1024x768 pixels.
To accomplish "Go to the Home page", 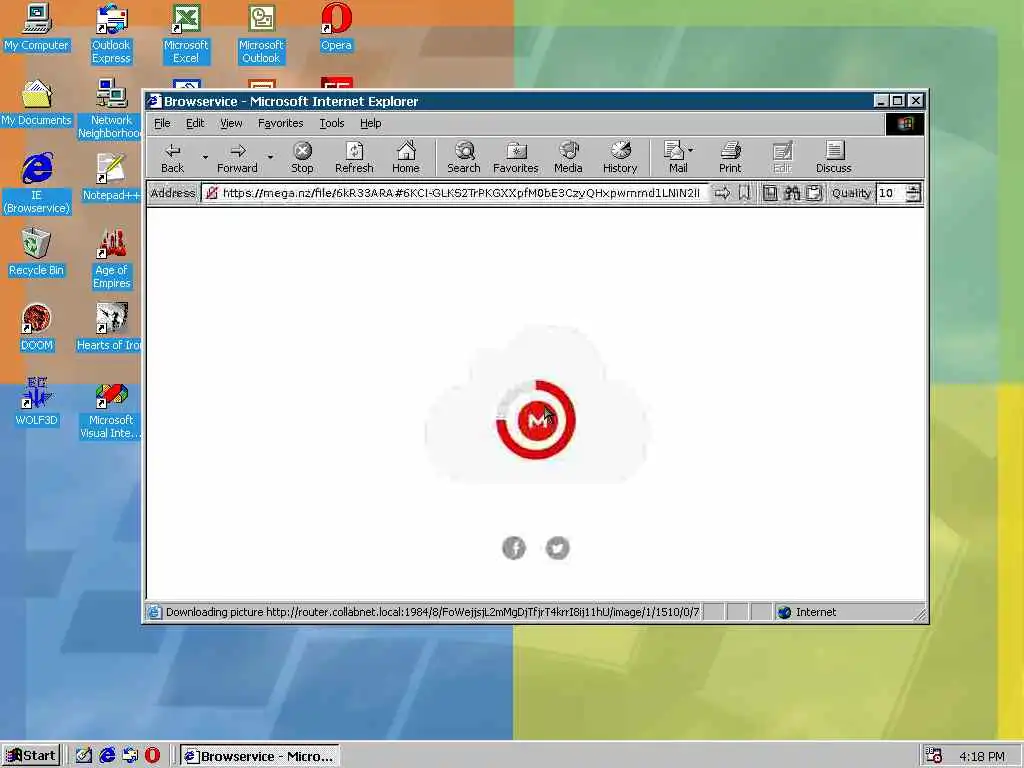I will point(406,157).
